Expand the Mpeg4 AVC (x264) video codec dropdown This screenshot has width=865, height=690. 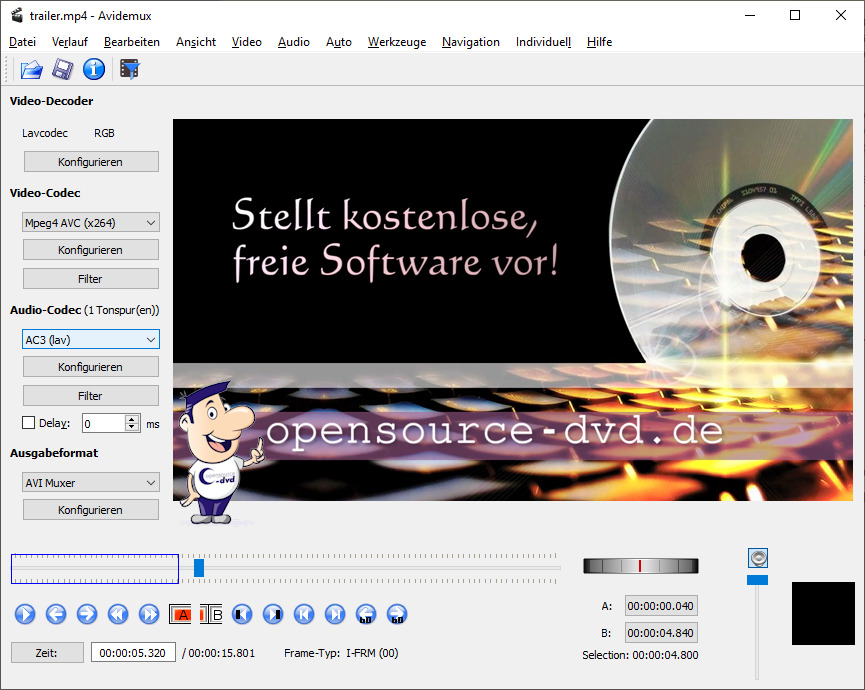[90, 223]
